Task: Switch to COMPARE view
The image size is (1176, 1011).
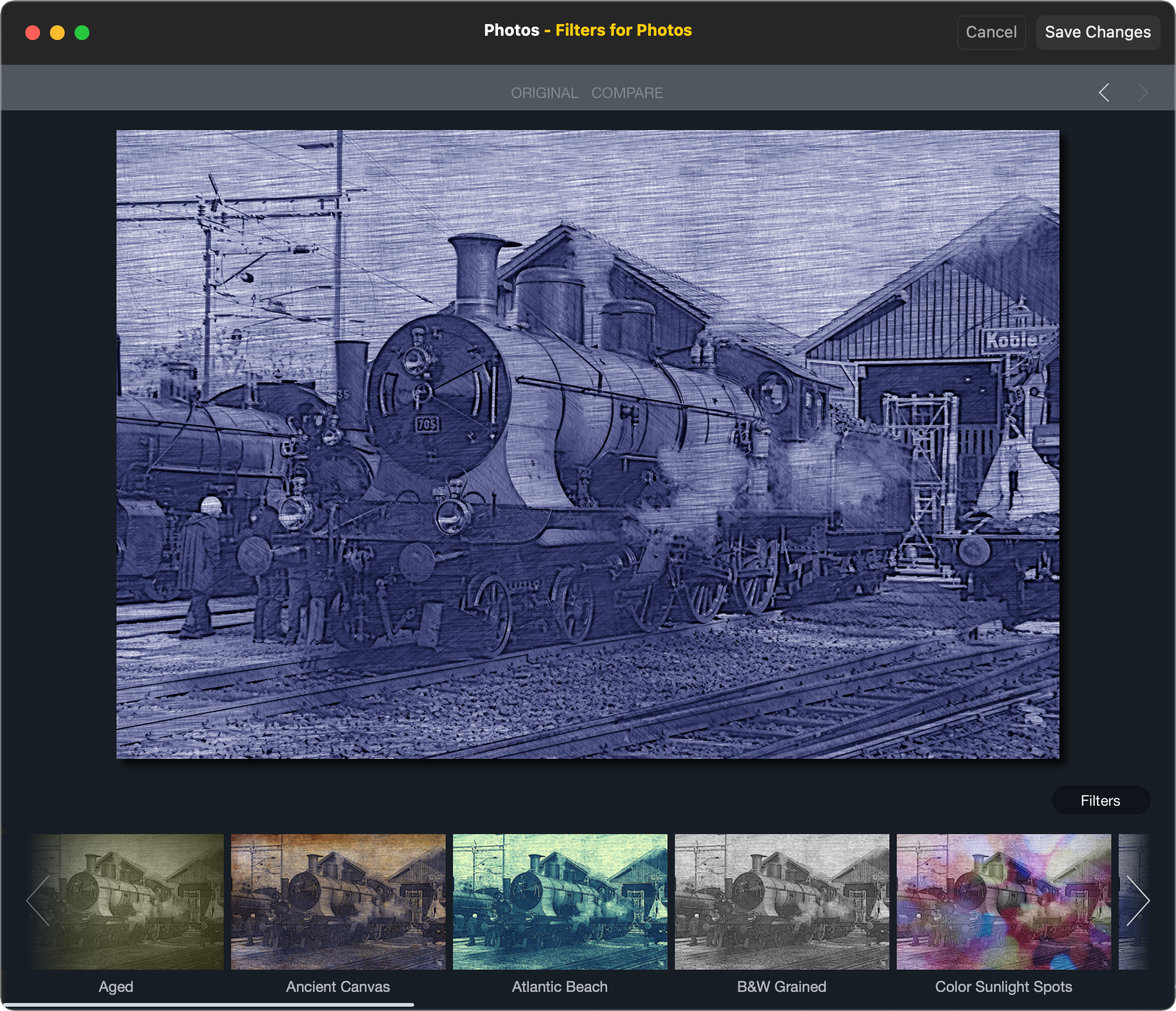Action: pos(627,92)
